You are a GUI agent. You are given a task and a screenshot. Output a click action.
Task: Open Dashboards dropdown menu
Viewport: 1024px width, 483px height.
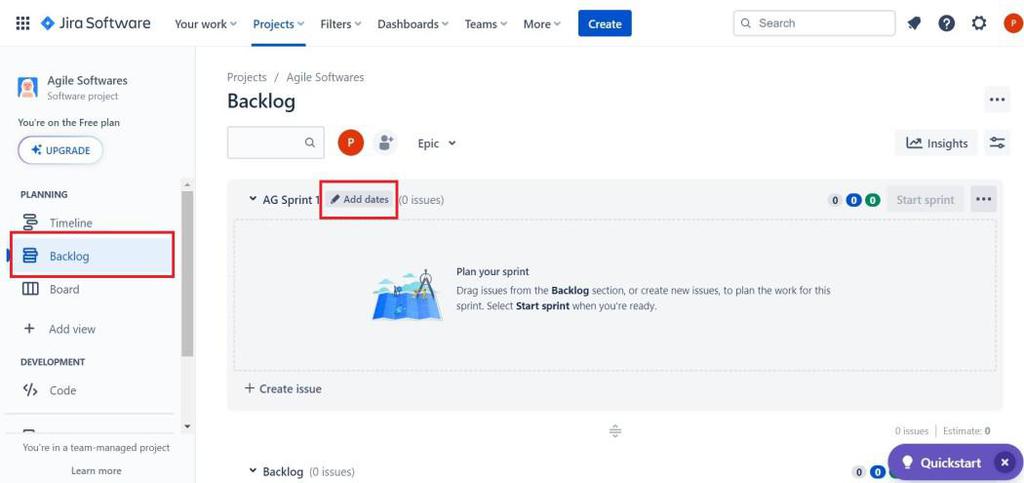pos(413,23)
